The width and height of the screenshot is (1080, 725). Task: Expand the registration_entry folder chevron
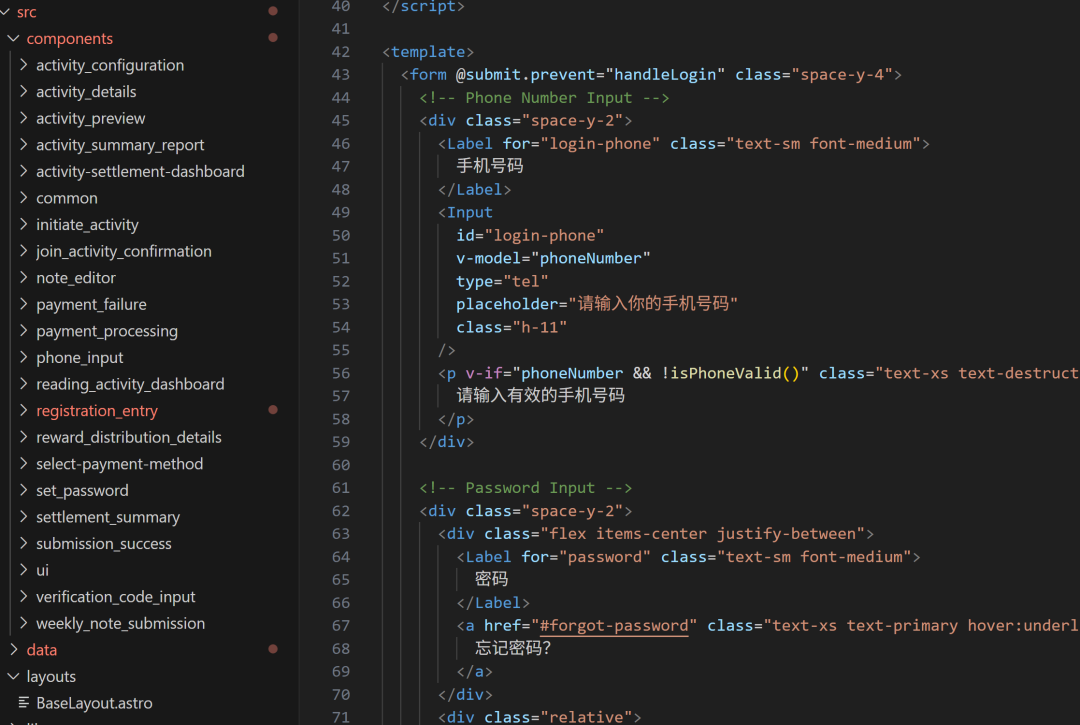(24, 411)
